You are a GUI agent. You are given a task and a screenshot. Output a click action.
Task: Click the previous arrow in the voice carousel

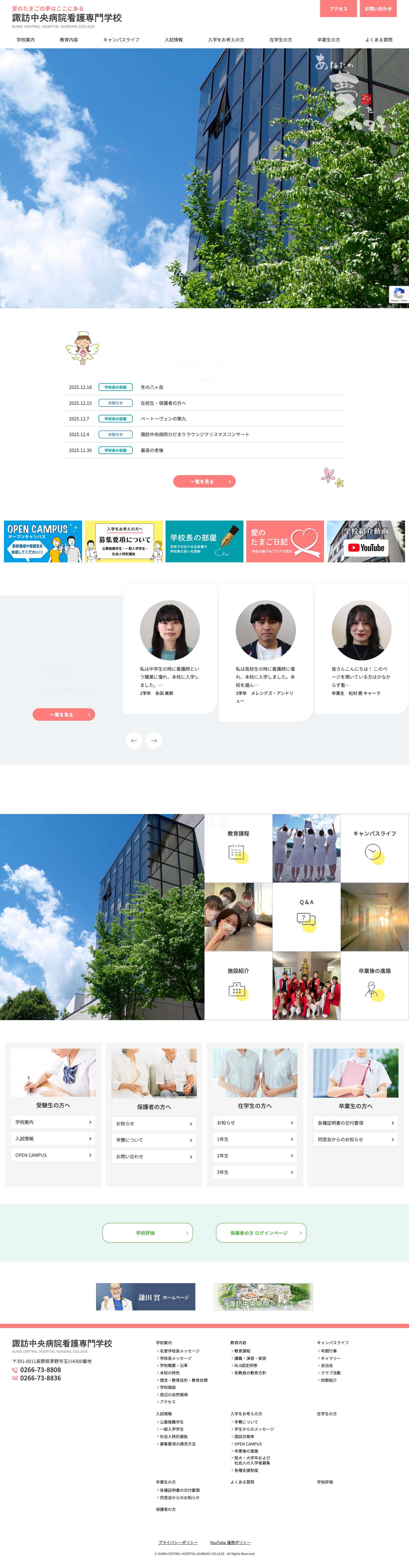pyautogui.click(x=134, y=740)
